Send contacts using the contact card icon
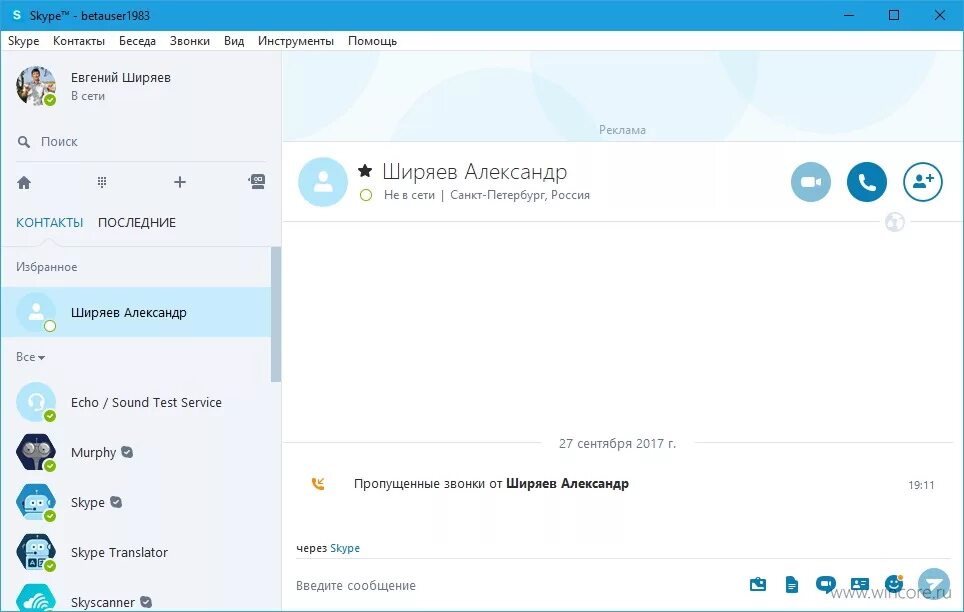The image size is (964, 612). [859, 584]
